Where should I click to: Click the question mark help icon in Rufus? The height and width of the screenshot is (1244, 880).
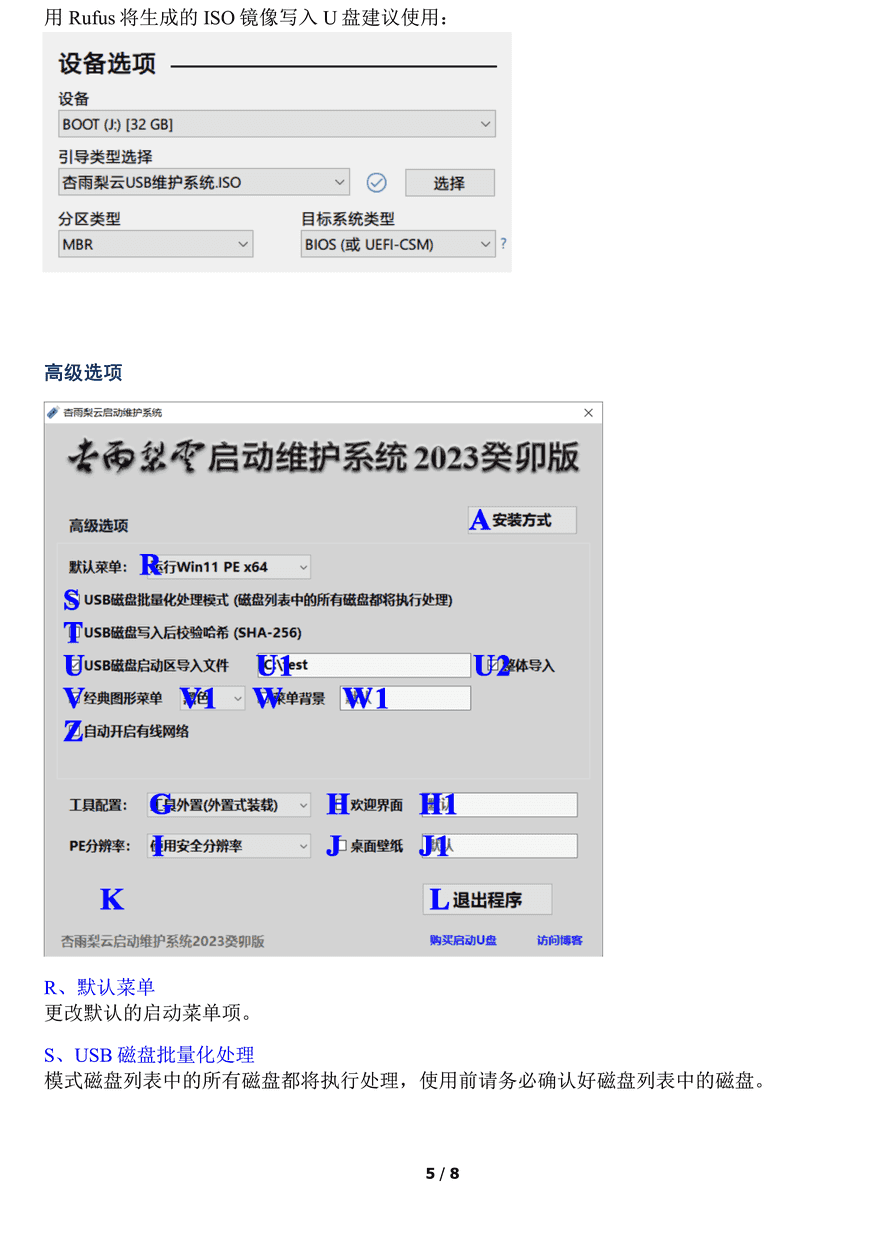coord(503,243)
